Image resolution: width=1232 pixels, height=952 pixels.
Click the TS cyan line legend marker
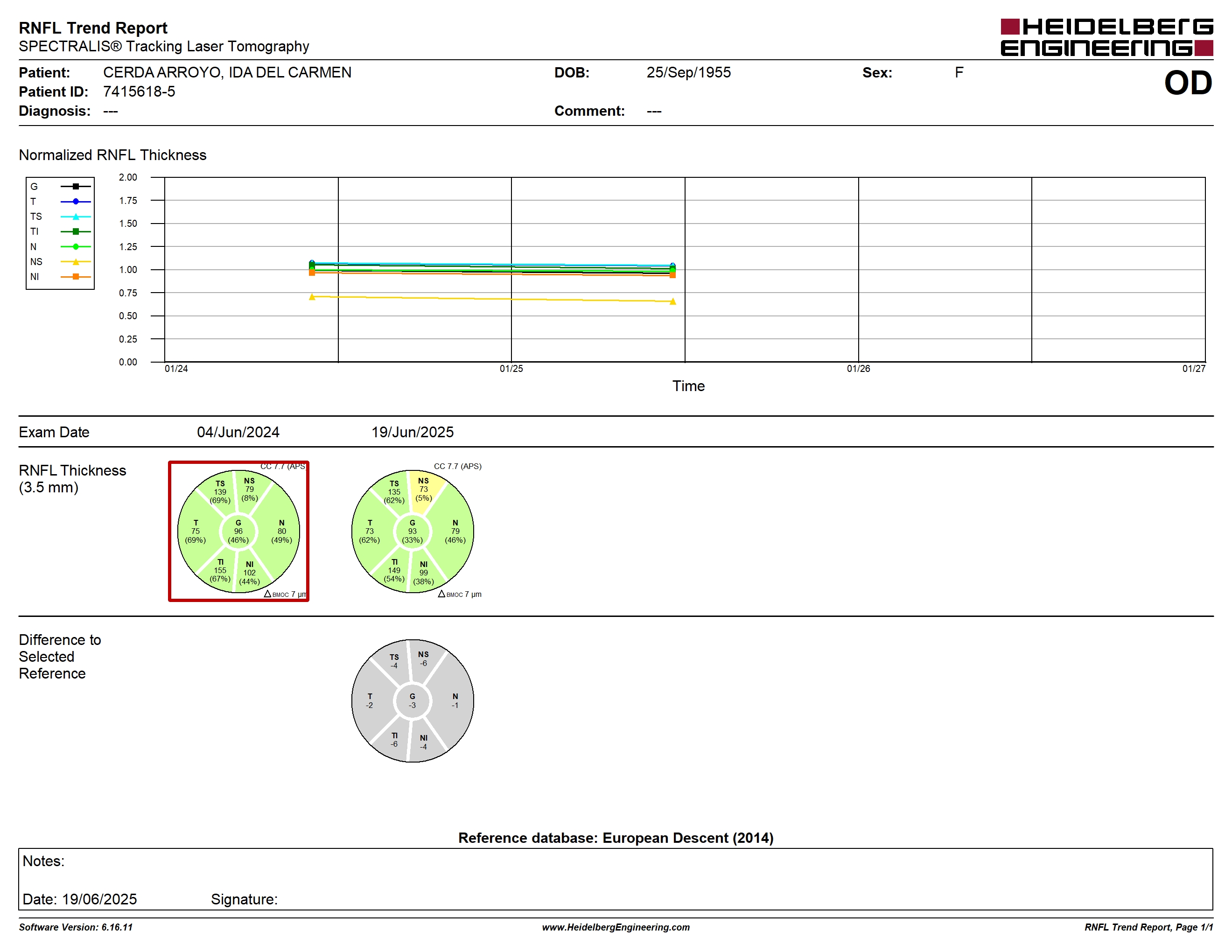[76, 217]
